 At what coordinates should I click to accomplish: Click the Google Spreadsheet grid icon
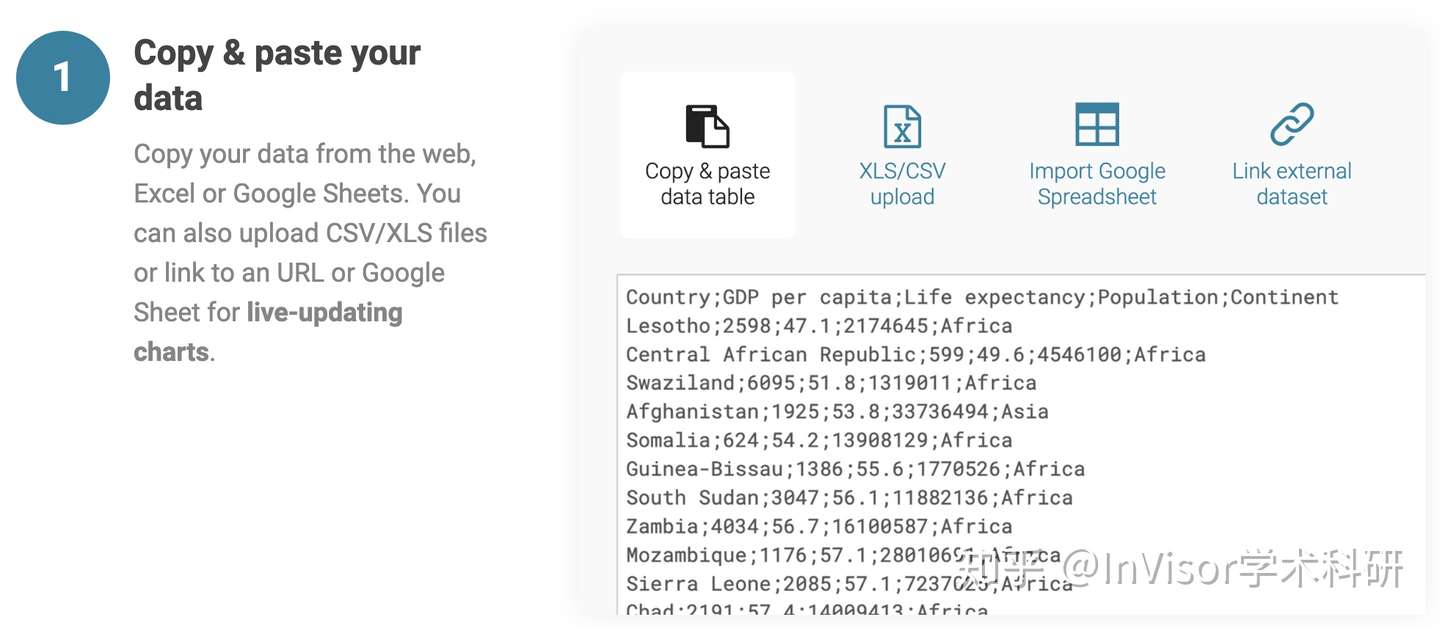1097,125
